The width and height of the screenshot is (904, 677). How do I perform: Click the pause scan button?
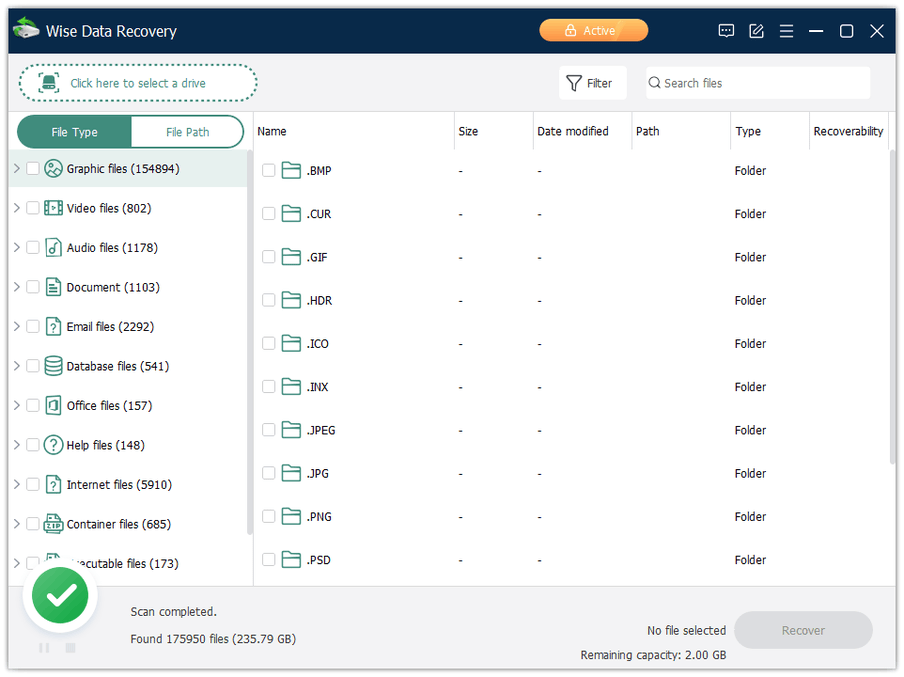pos(44,648)
